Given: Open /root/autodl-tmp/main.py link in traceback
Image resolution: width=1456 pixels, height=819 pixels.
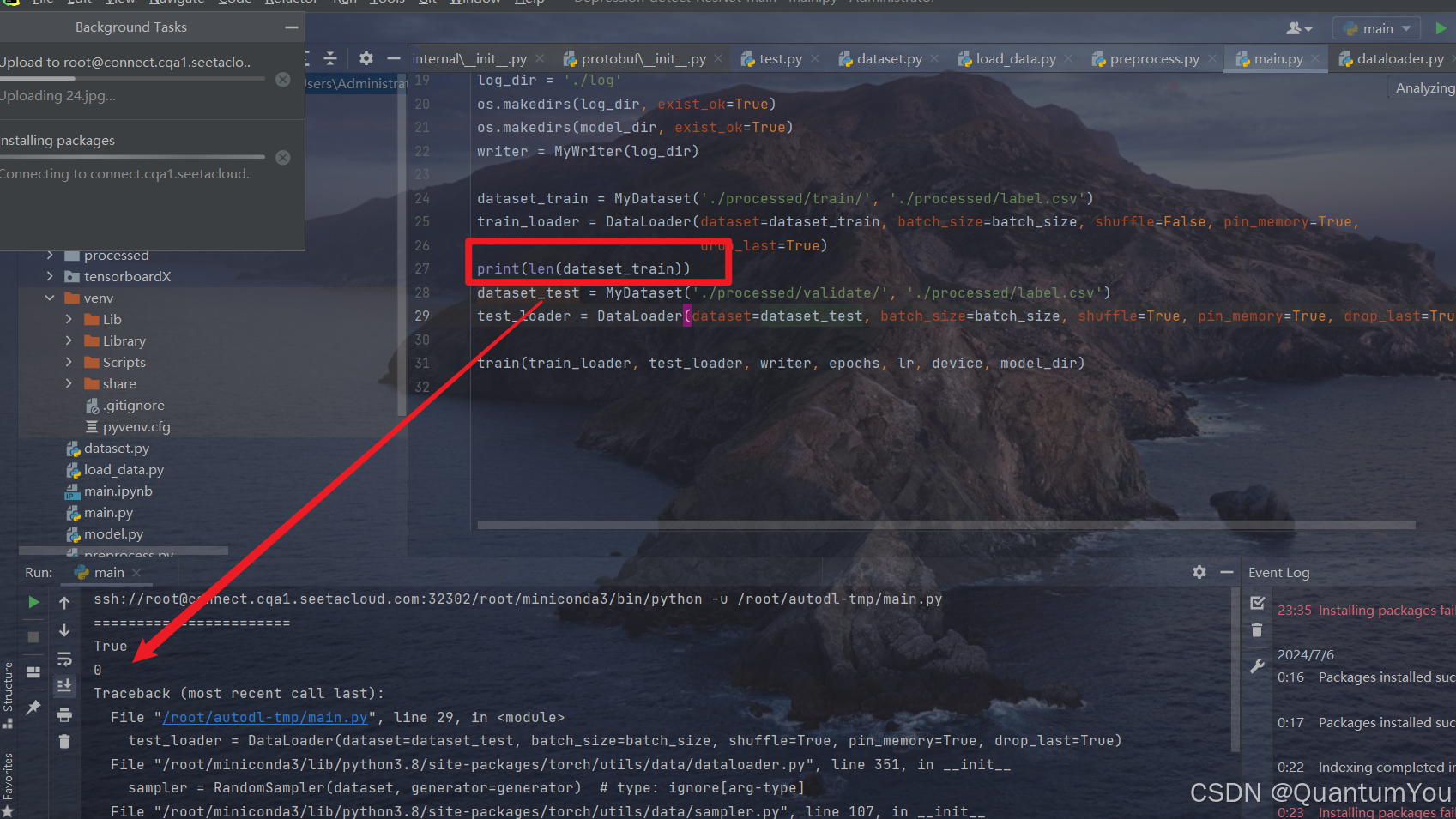Looking at the screenshot, I should click(265, 717).
